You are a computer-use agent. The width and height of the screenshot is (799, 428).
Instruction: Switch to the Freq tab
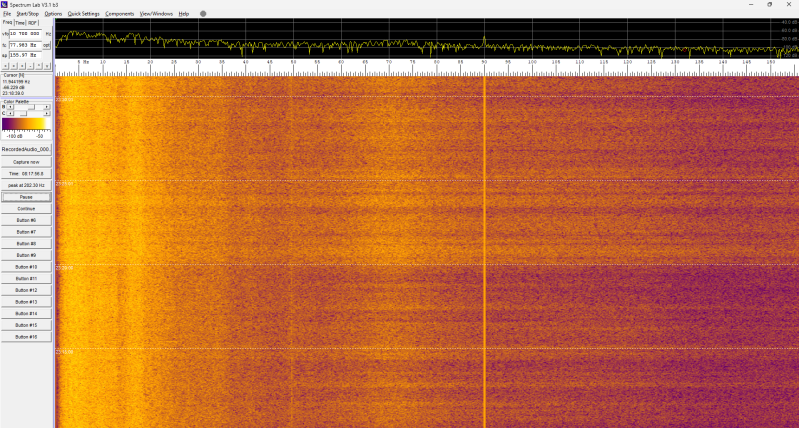[7, 22]
